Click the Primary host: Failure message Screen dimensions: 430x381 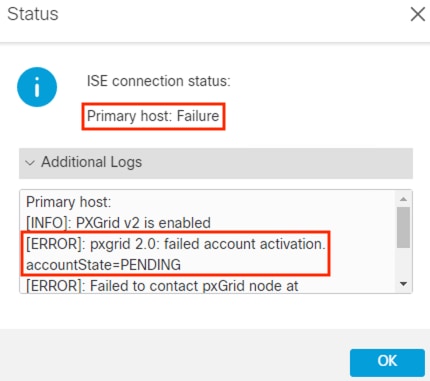pos(153,116)
